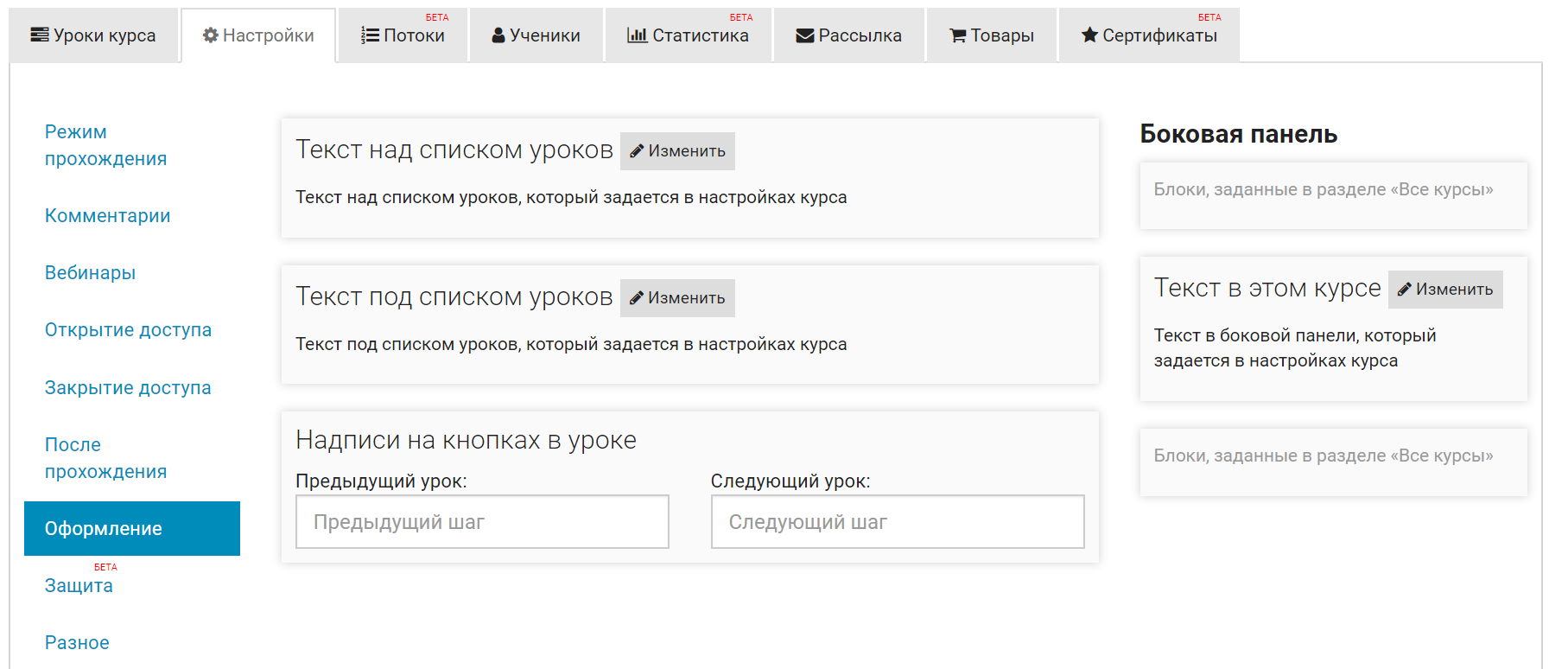Image resolution: width=1568 pixels, height=669 pixels.
Task: Click the list icon on Потоки tab
Action: (x=370, y=35)
